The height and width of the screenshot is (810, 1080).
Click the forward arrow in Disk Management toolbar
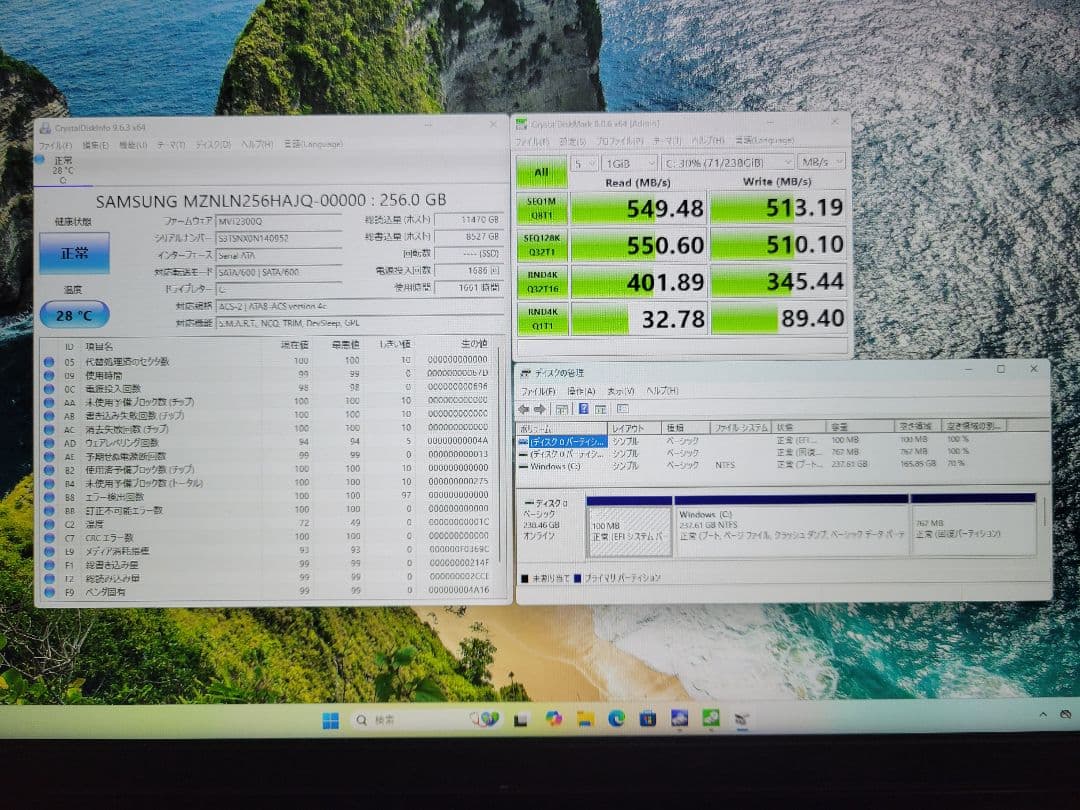(542, 407)
